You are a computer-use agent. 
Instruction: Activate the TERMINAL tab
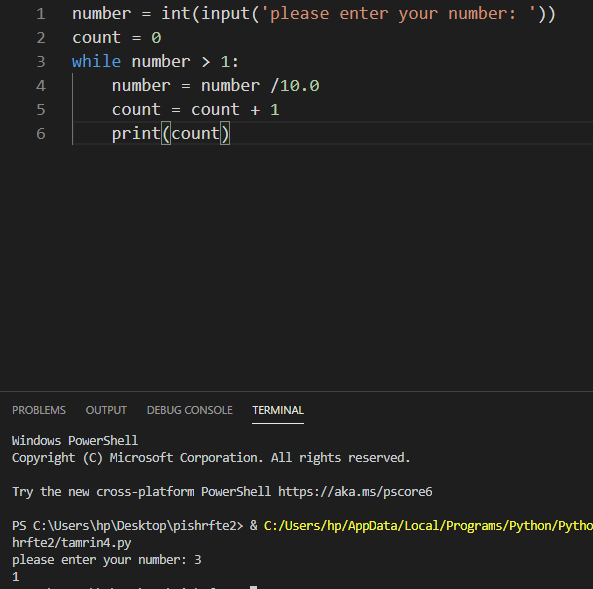pyautogui.click(x=278, y=410)
